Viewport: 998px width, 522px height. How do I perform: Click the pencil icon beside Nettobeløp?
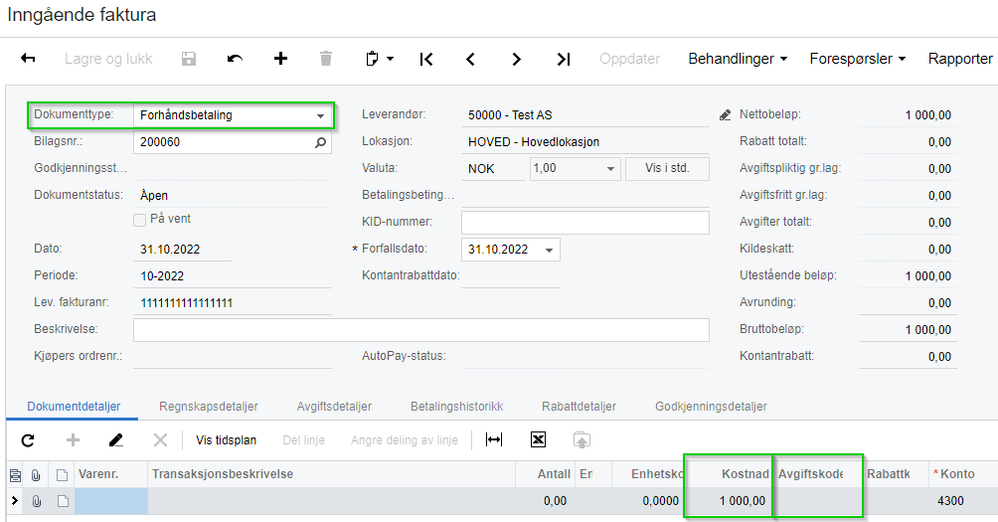[x=725, y=115]
